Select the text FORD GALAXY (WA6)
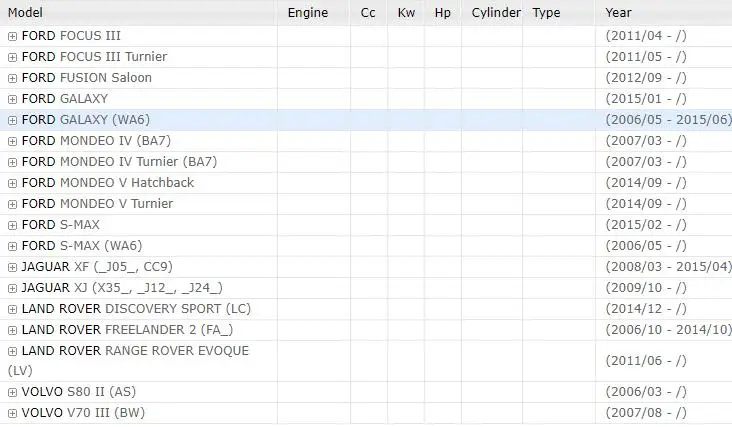Screen dimensions: 732x427 coord(86,119)
